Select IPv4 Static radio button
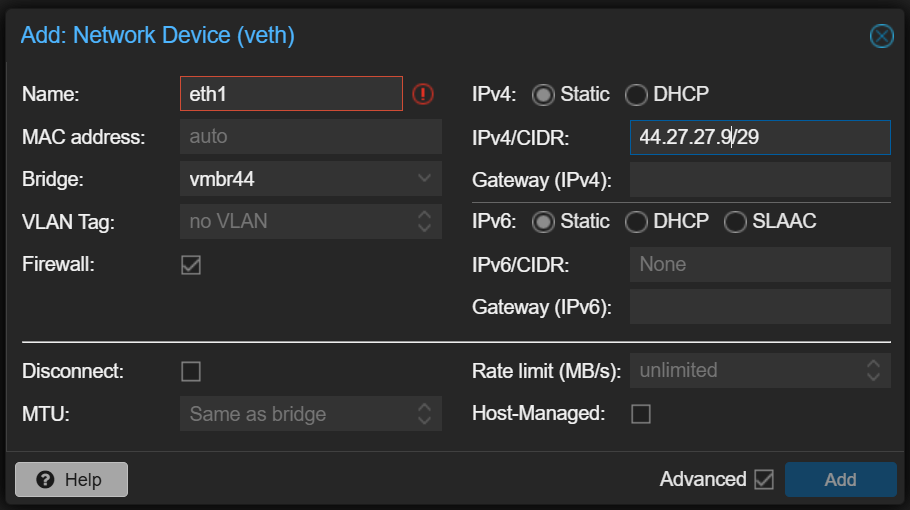Image resolution: width=910 pixels, height=510 pixels. [543, 95]
